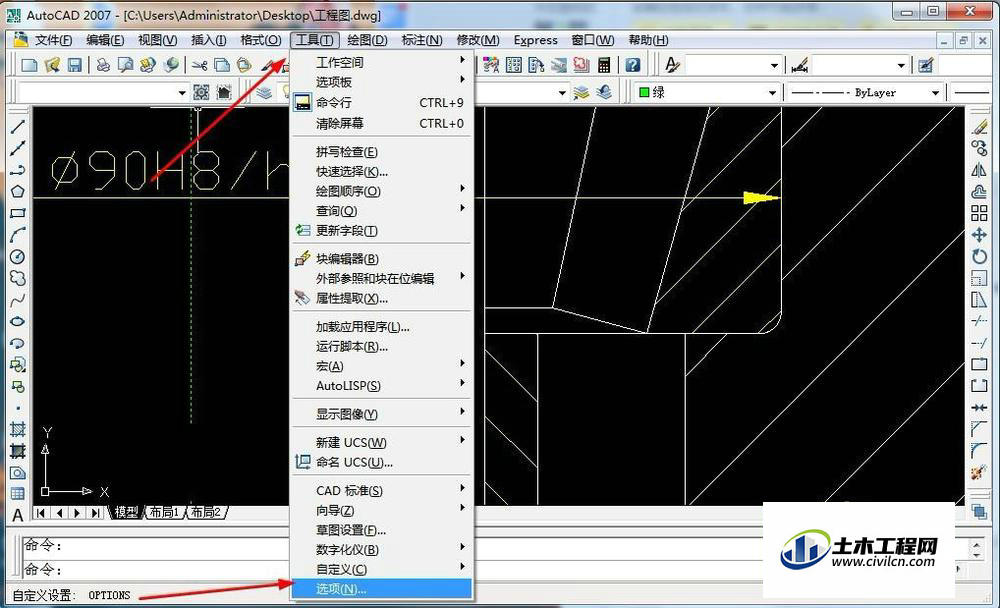Image resolution: width=1000 pixels, height=608 pixels.
Task: Open the text style dropdown
Action: point(774,65)
